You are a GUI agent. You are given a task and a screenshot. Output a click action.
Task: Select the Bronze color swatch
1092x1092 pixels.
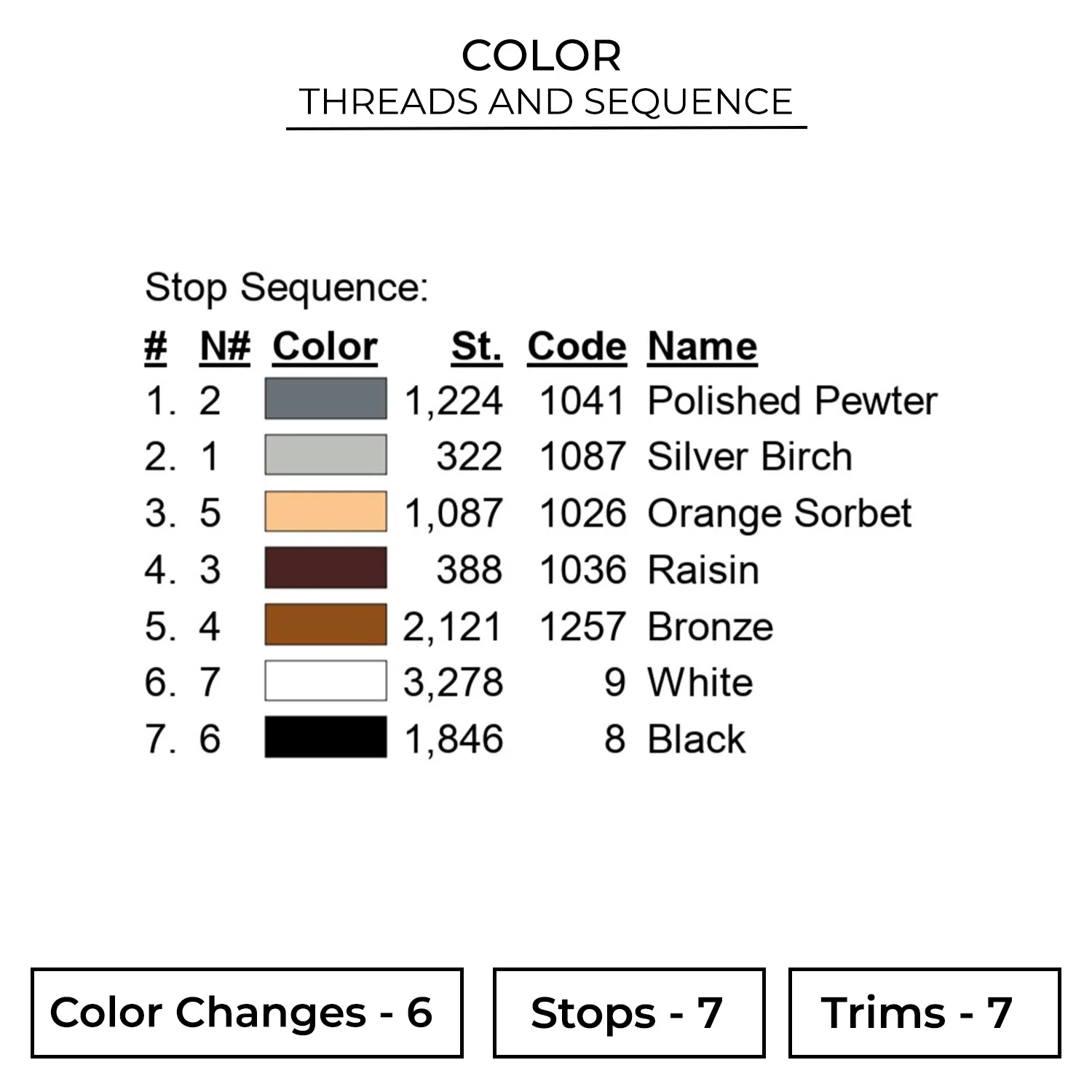click(x=325, y=625)
